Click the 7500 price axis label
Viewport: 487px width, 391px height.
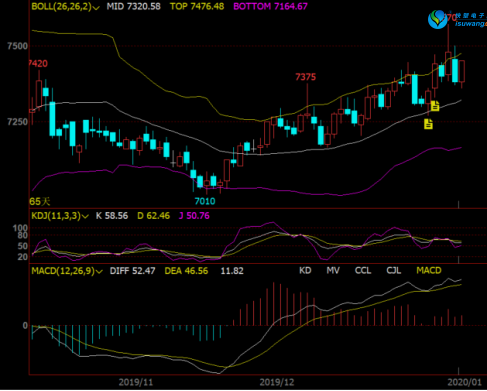pyautogui.click(x=17, y=46)
